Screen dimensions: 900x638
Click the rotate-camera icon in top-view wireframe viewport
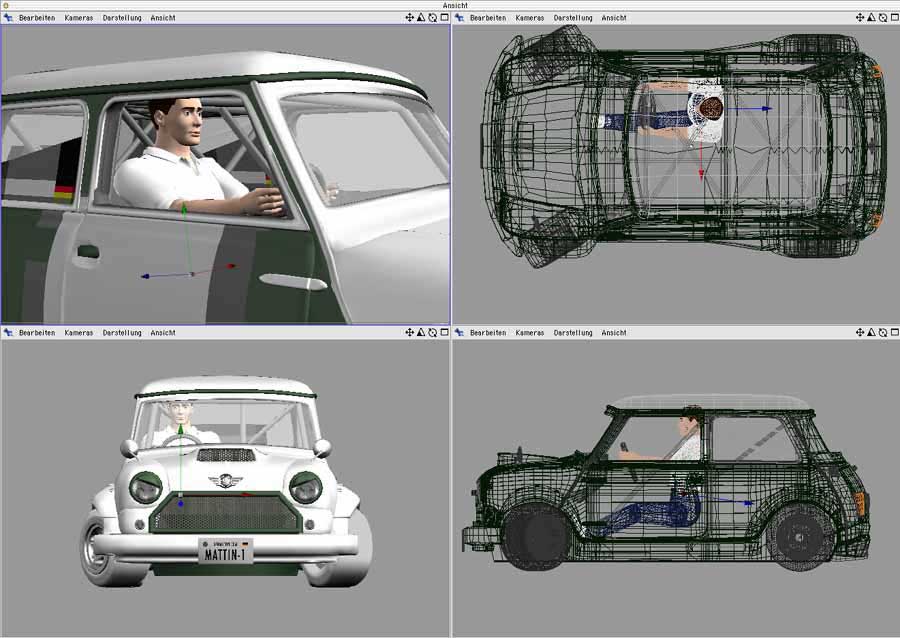(883, 18)
